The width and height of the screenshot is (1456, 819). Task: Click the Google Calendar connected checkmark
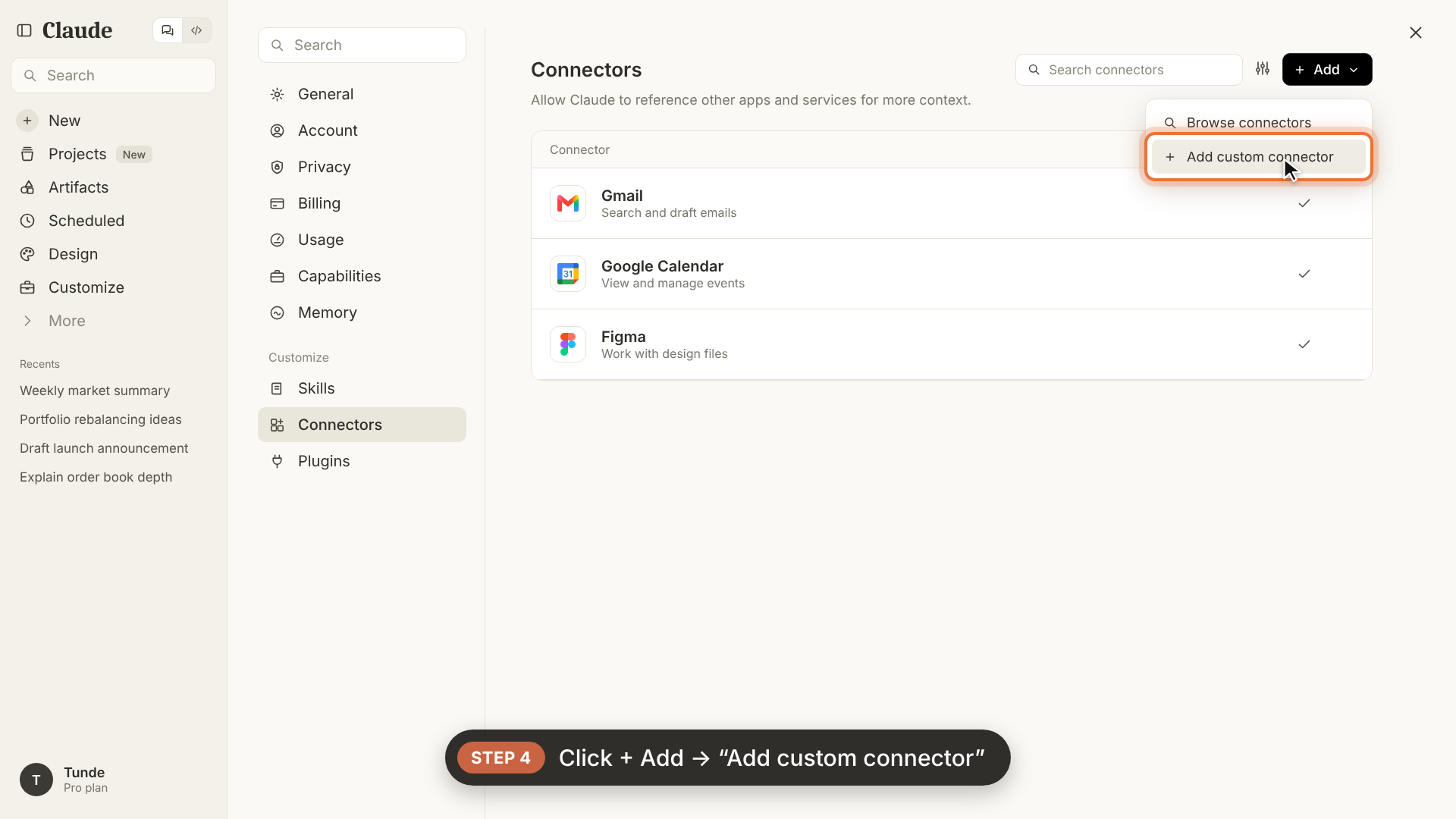tap(1304, 274)
